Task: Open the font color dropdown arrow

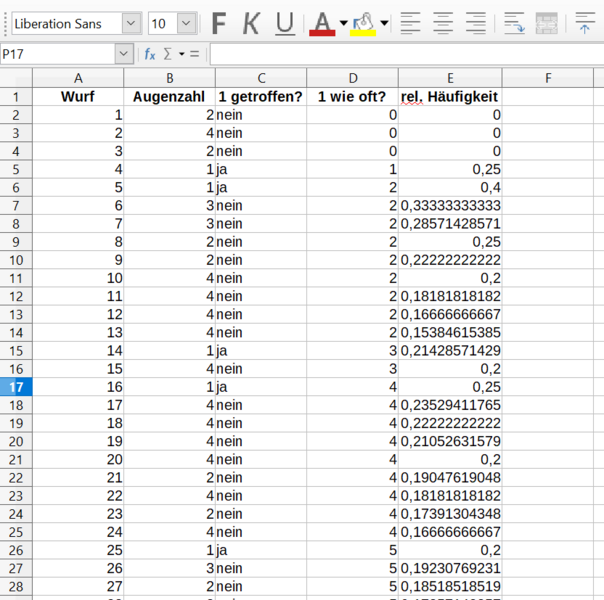Action: click(x=343, y=23)
